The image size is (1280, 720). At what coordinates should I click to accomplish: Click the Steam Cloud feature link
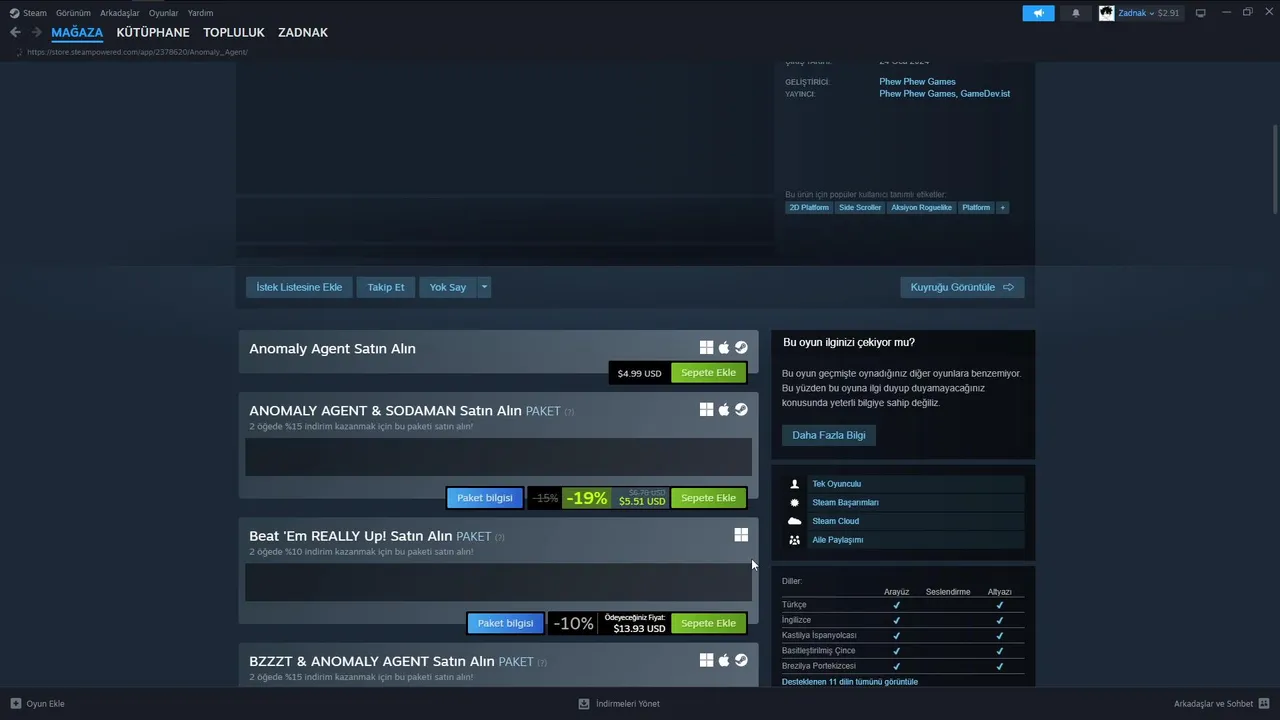835,521
